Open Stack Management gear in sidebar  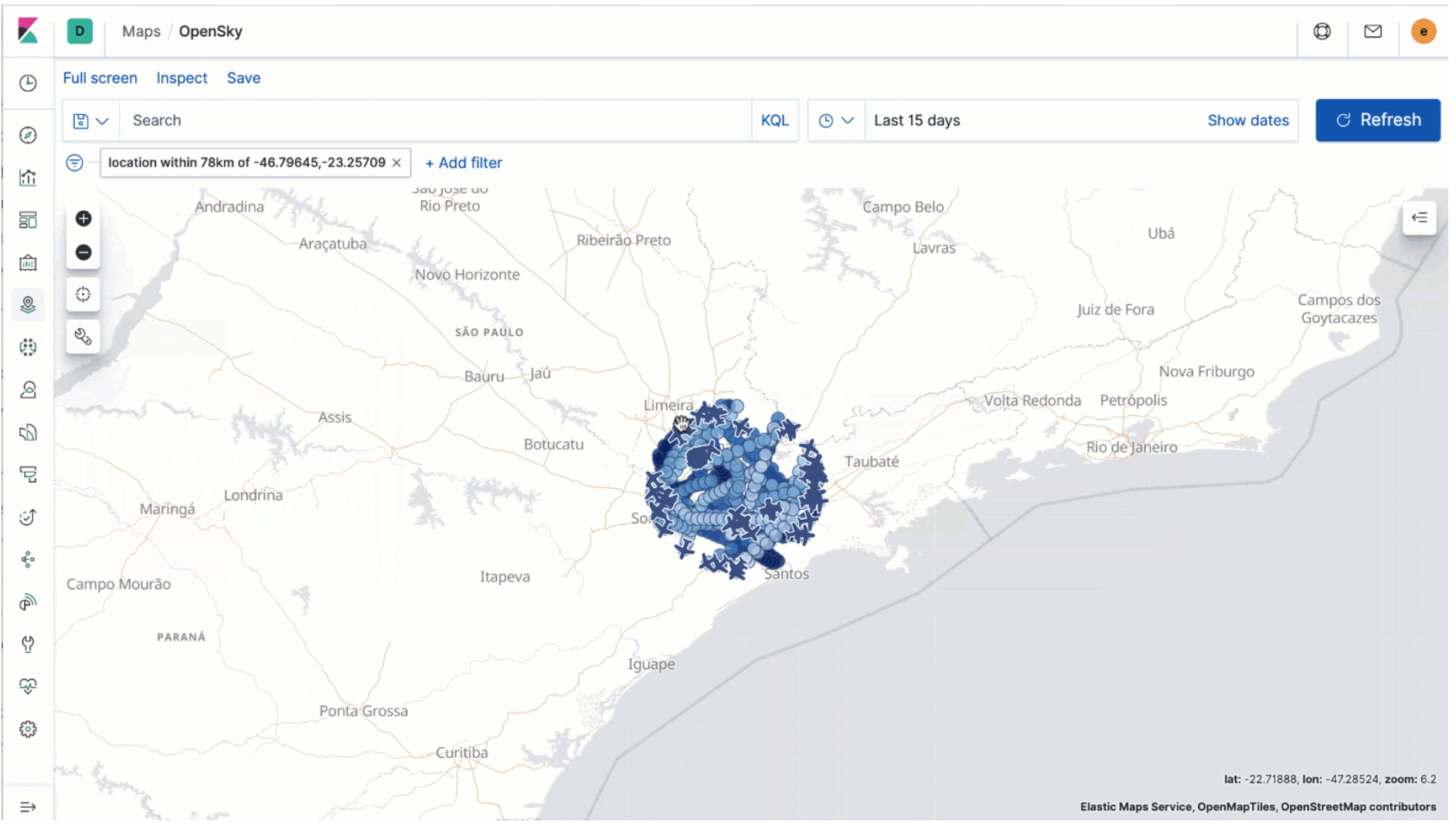coord(28,728)
